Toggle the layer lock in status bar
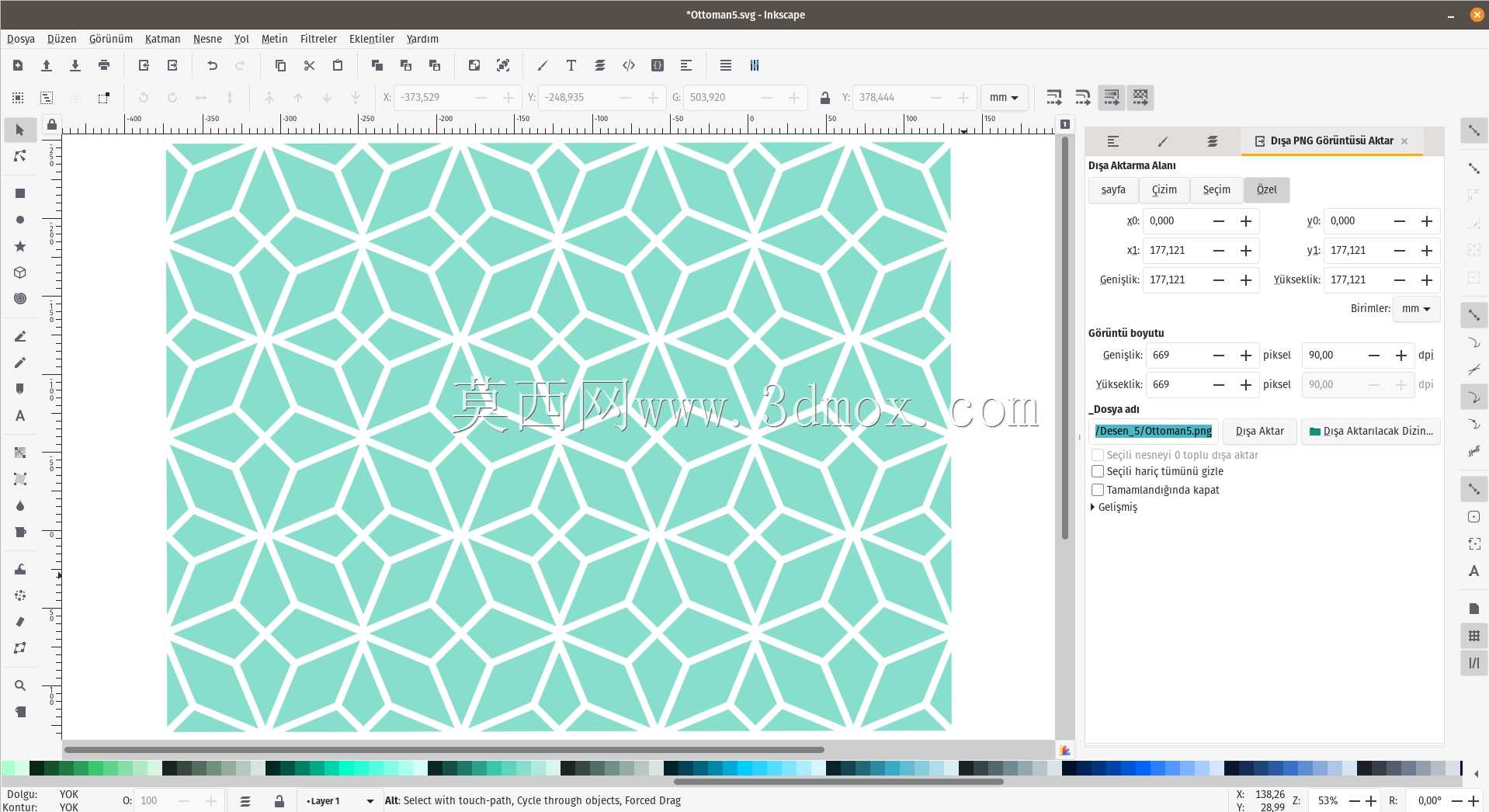1489x812 pixels. [279, 801]
